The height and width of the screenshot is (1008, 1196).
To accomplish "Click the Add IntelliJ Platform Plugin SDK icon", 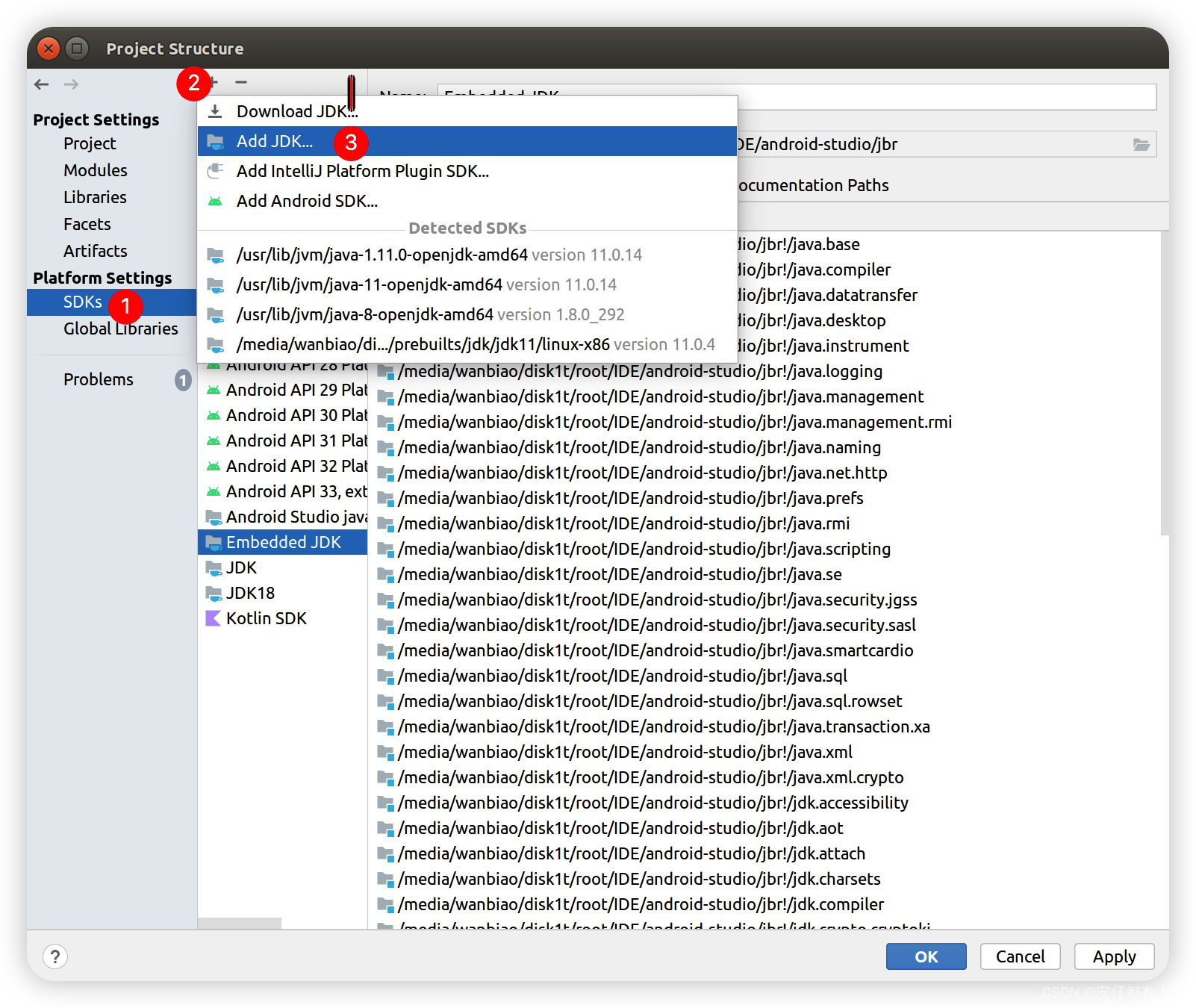I will click(x=215, y=171).
